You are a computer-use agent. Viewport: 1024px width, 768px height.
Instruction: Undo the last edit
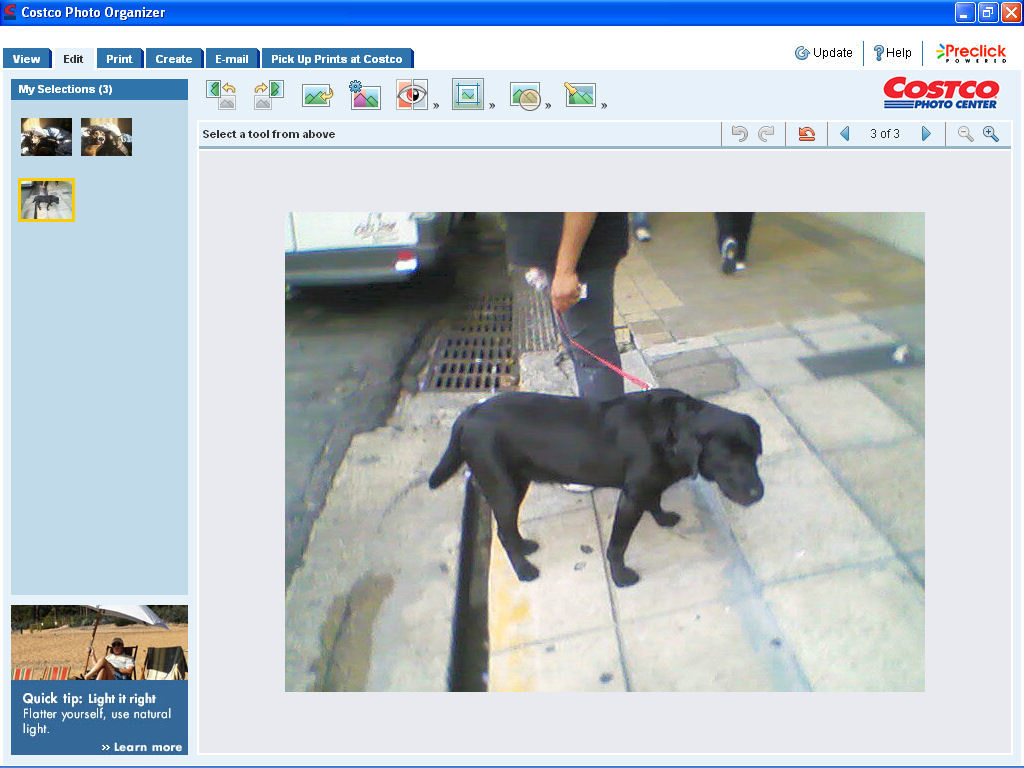pyautogui.click(x=740, y=134)
